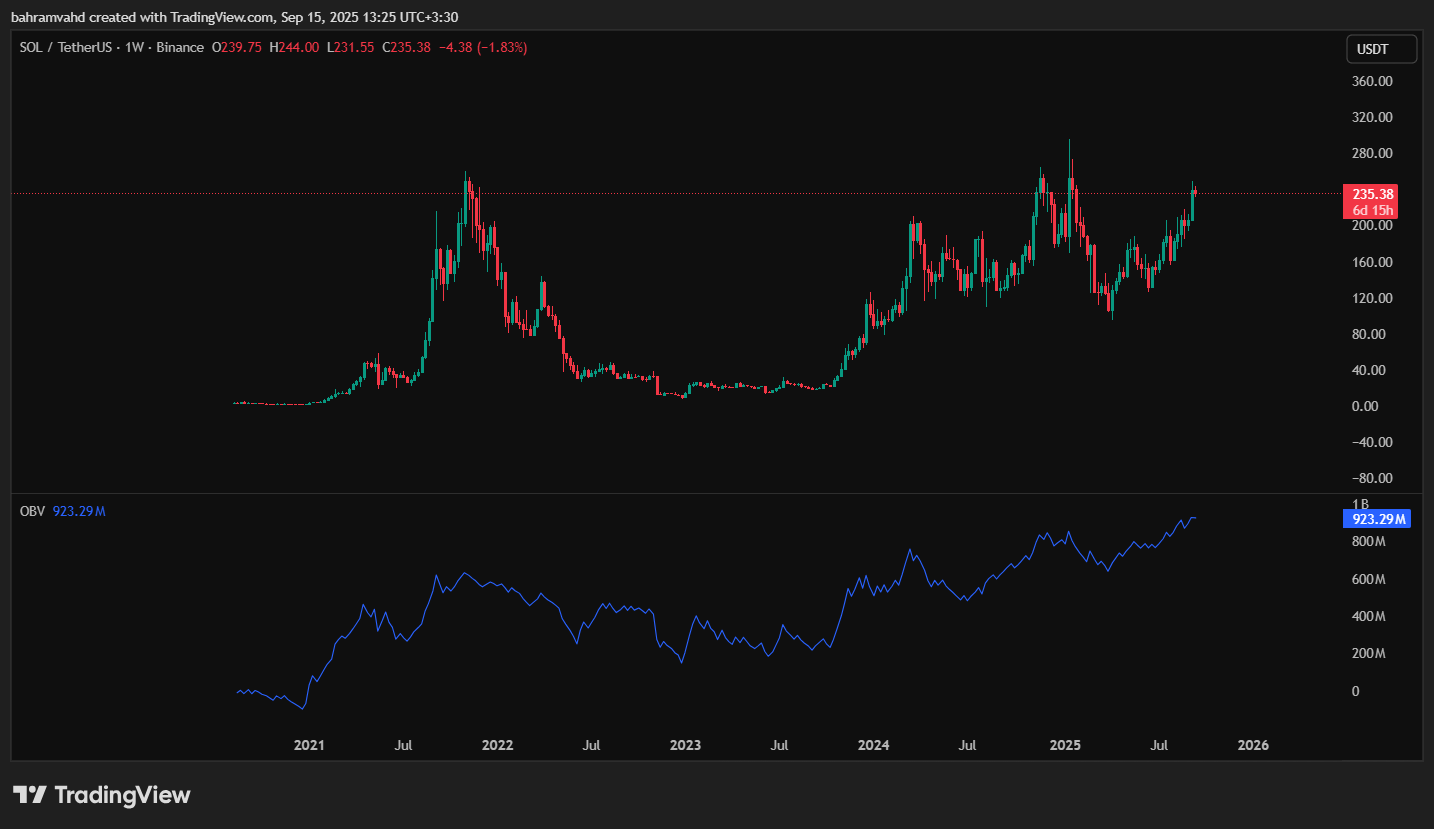The width and height of the screenshot is (1434, 829).
Task: Click the 2022 label on time axis
Action: coord(497,745)
